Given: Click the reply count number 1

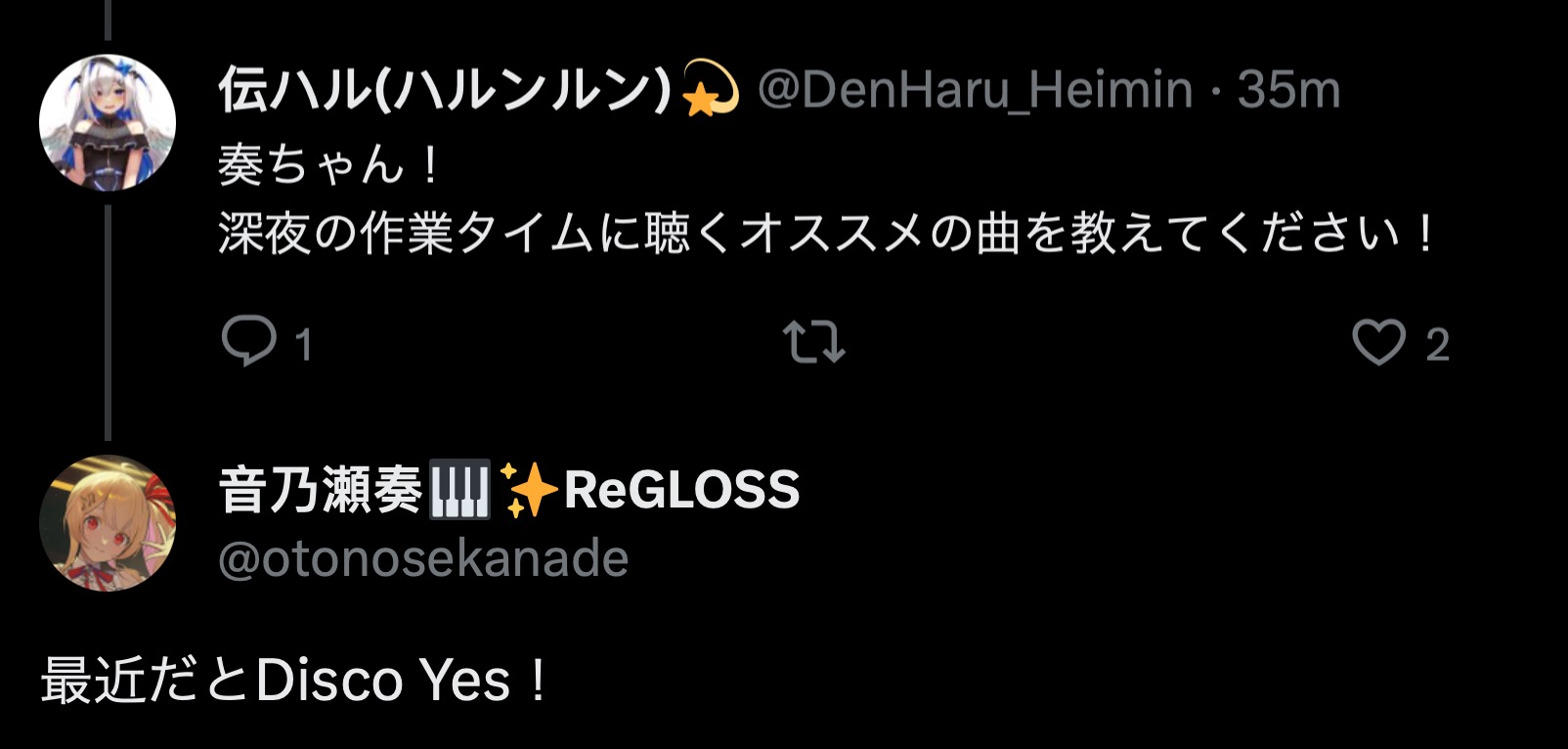Looking at the screenshot, I should click(303, 345).
